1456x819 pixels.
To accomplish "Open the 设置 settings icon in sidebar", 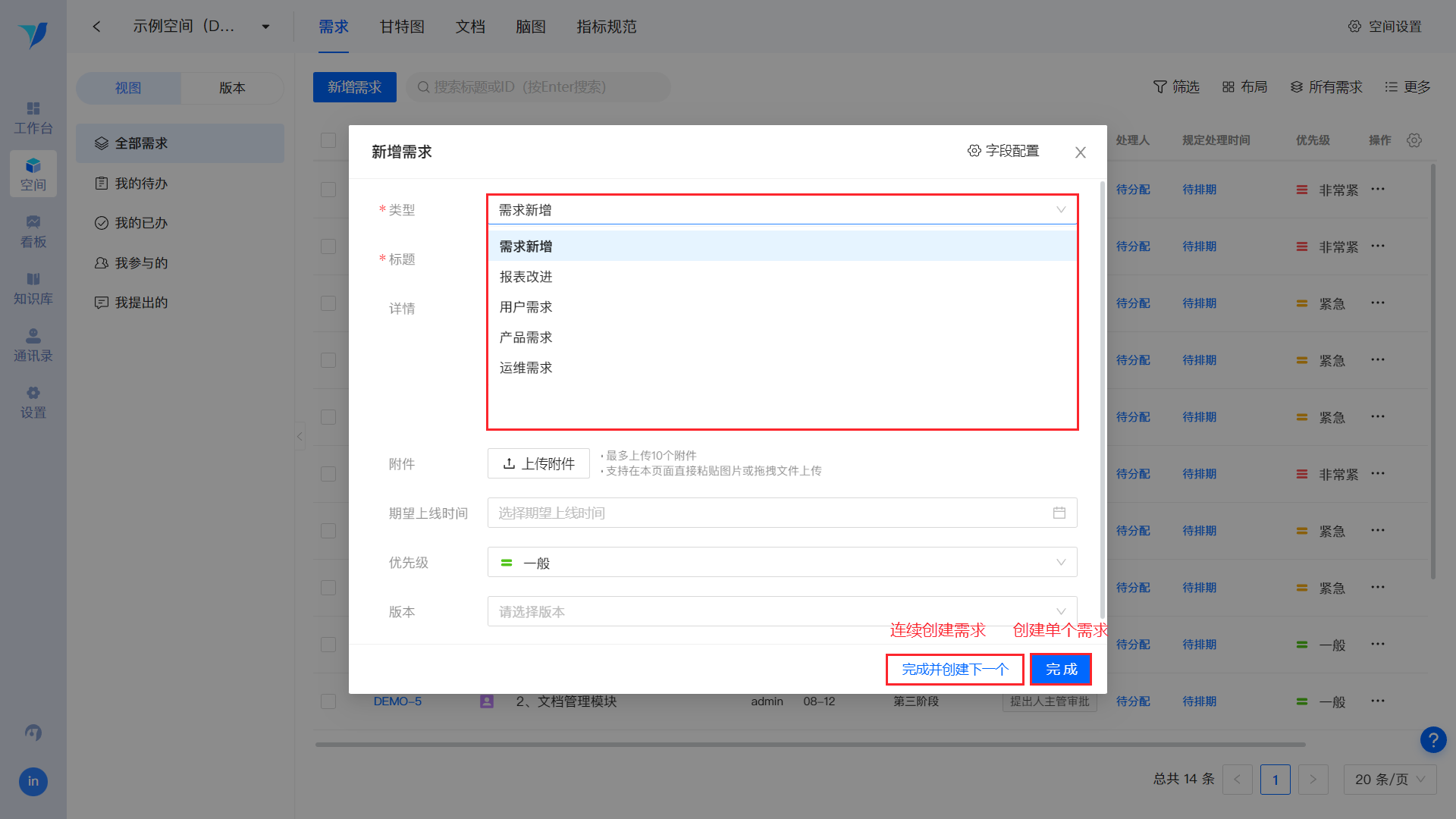I will (x=33, y=402).
